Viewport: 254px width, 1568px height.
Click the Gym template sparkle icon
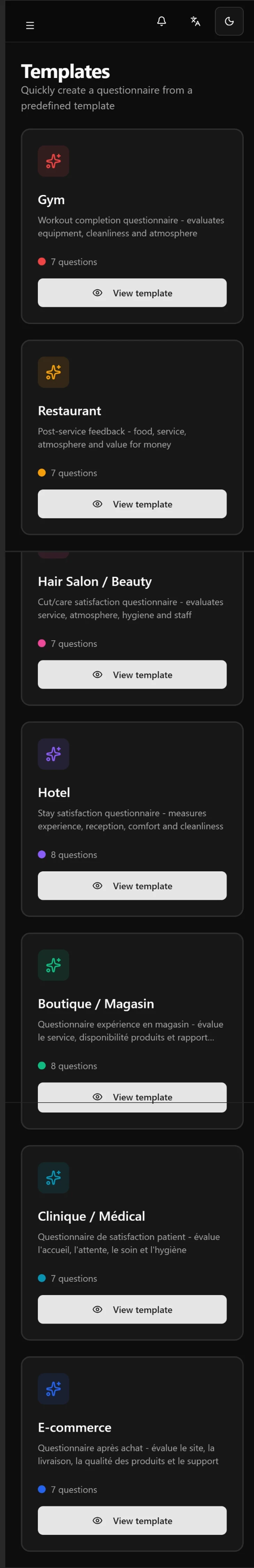coord(54,161)
